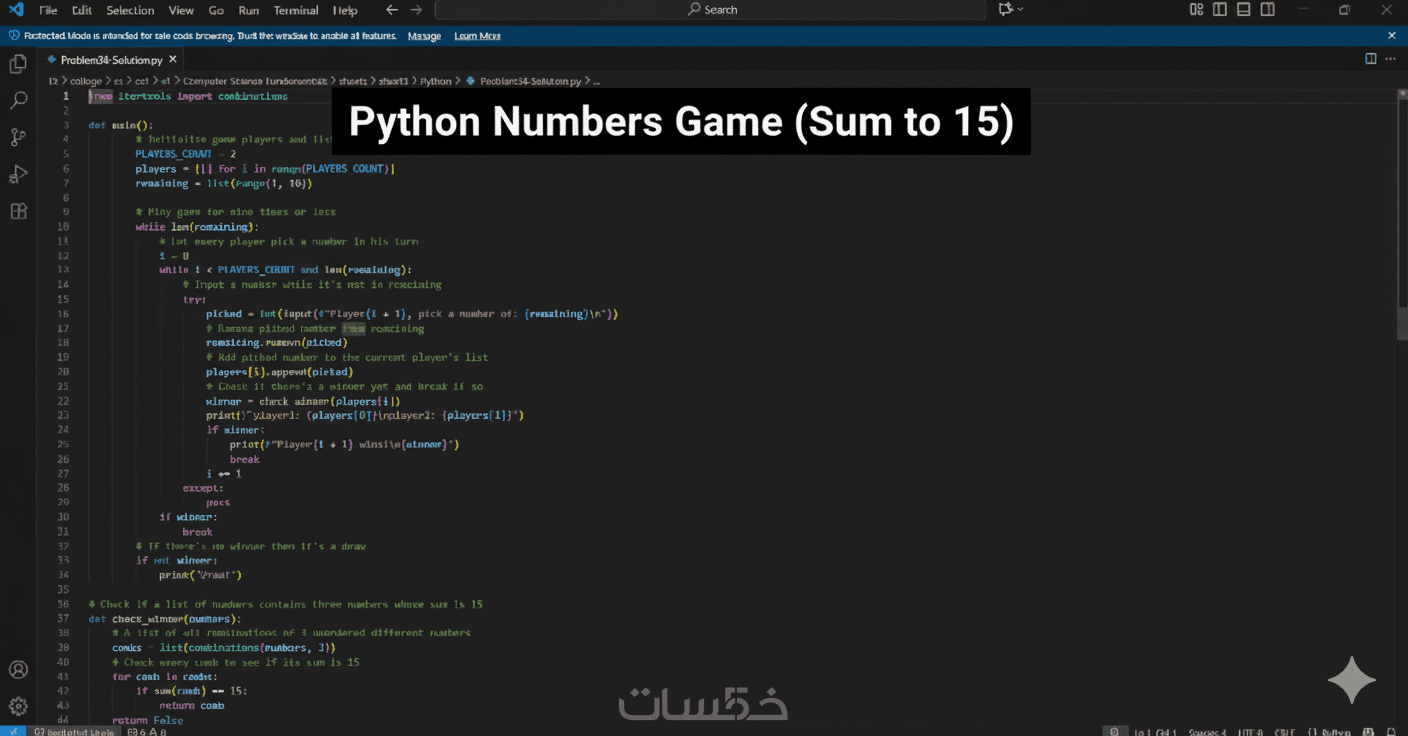Image resolution: width=1408 pixels, height=736 pixels.
Task: Close the Problem34-Solution.py tab
Action: 171,60
